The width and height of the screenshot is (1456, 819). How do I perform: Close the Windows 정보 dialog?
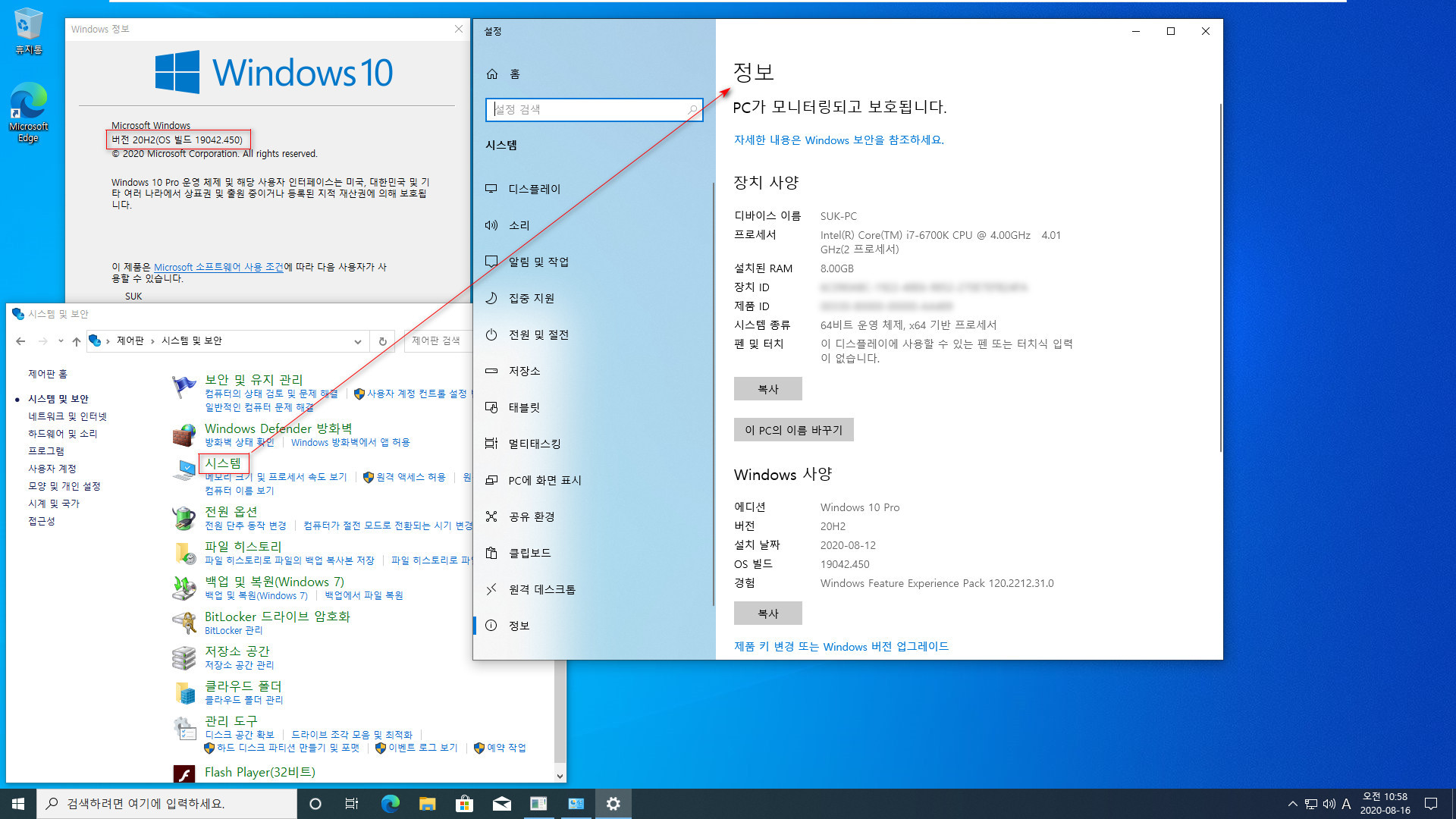pyautogui.click(x=459, y=29)
